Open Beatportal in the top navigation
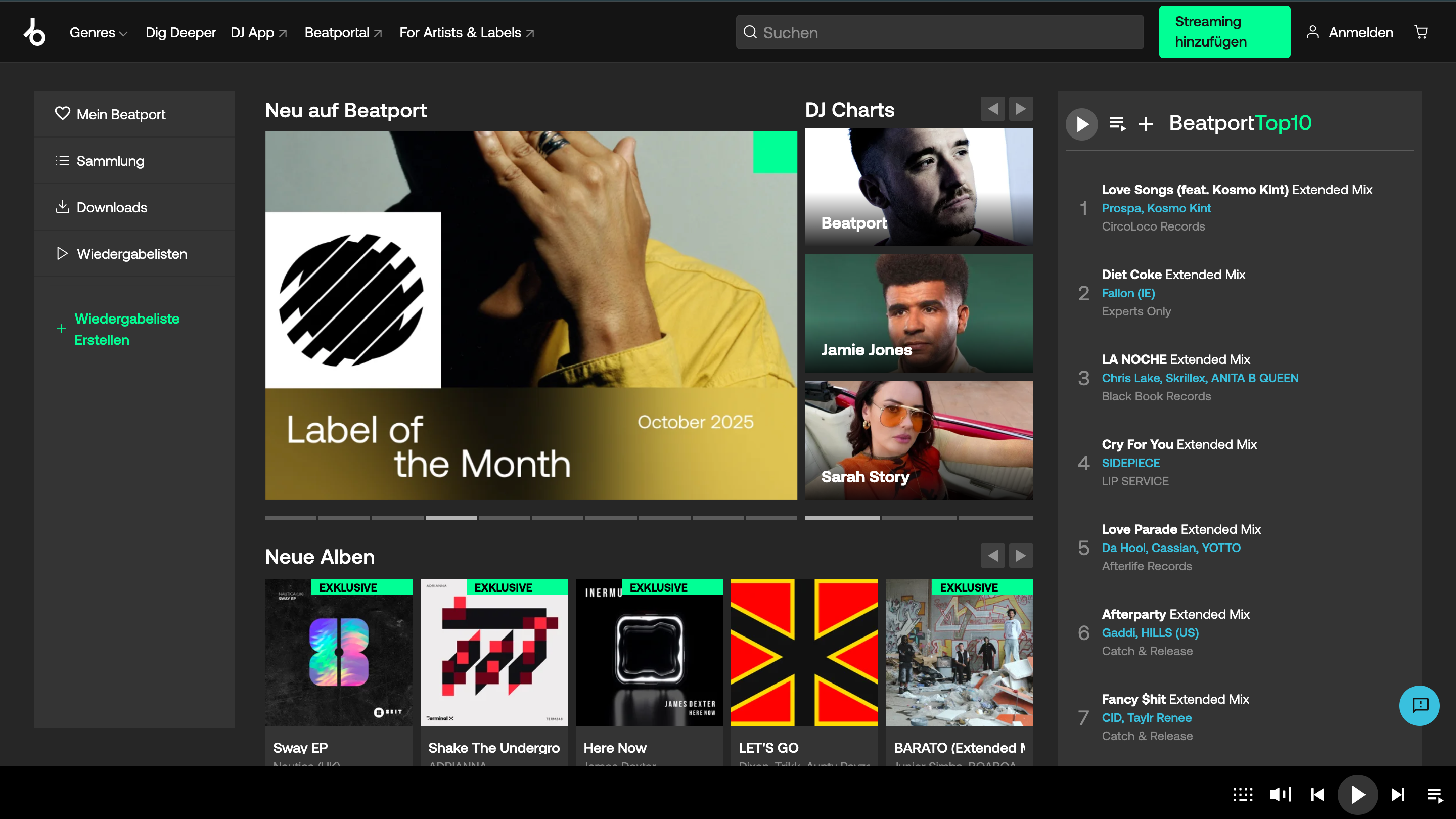 pos(343,33)
